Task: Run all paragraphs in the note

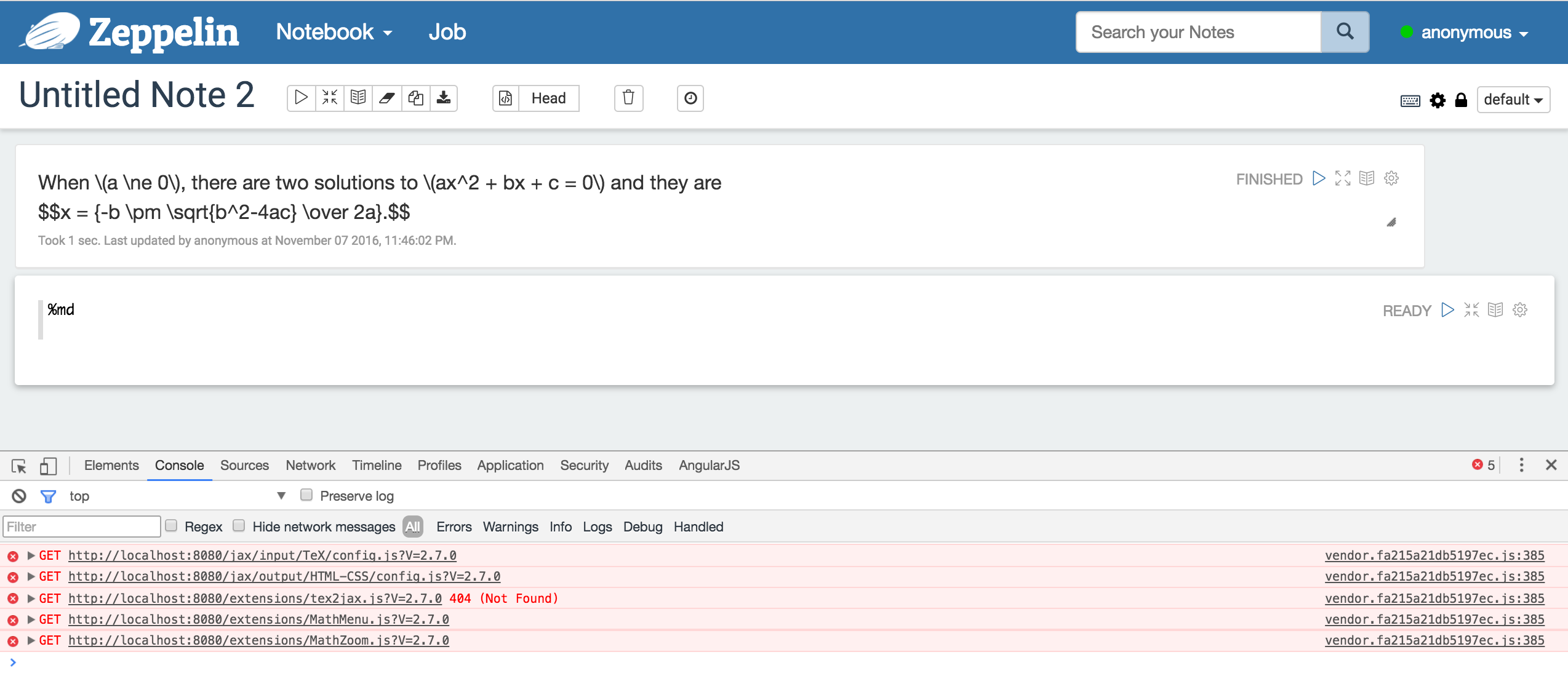Action: [301, 98]
